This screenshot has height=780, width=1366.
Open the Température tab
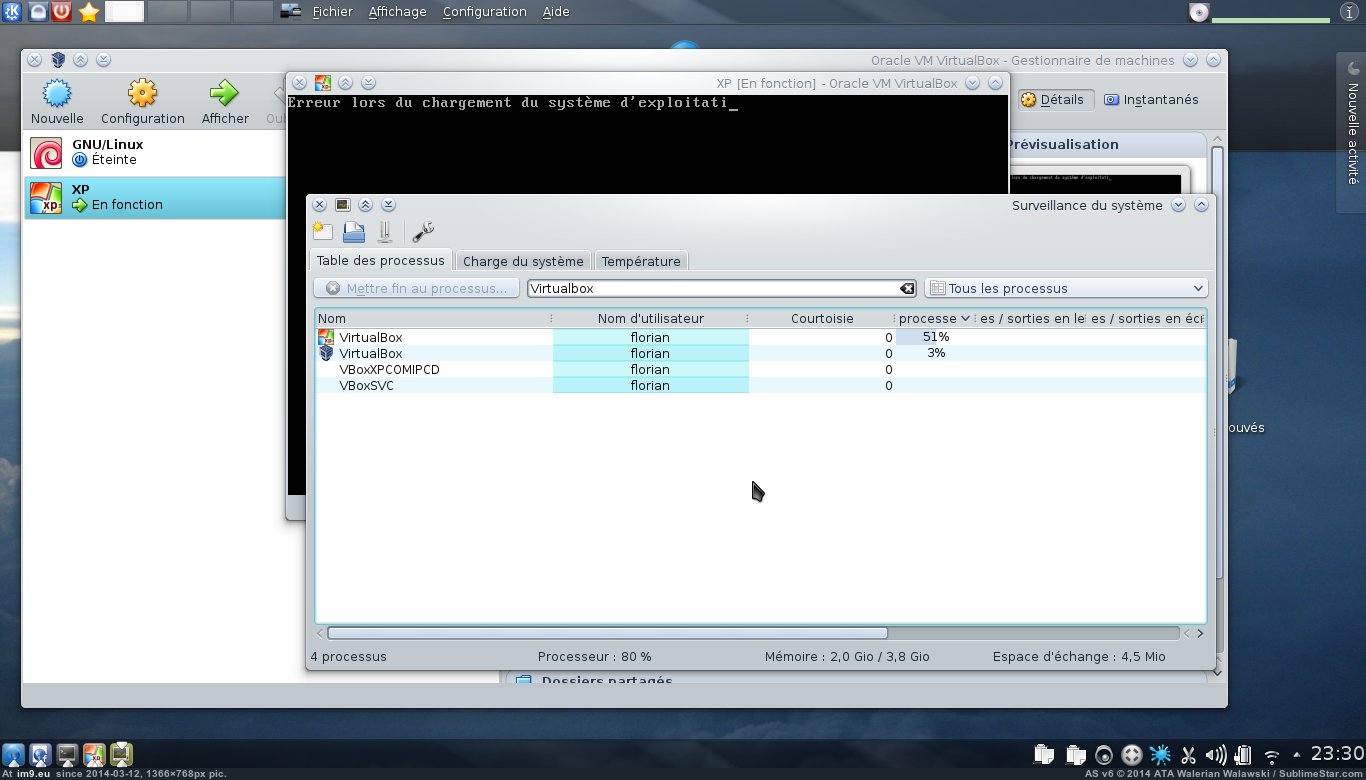click(641, 261)
